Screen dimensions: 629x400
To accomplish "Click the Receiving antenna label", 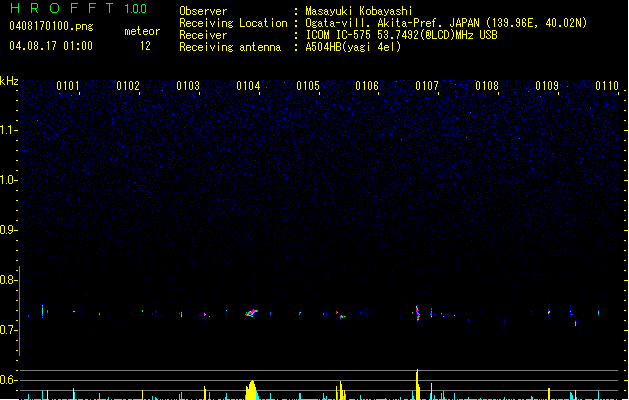I will point(230,47).
